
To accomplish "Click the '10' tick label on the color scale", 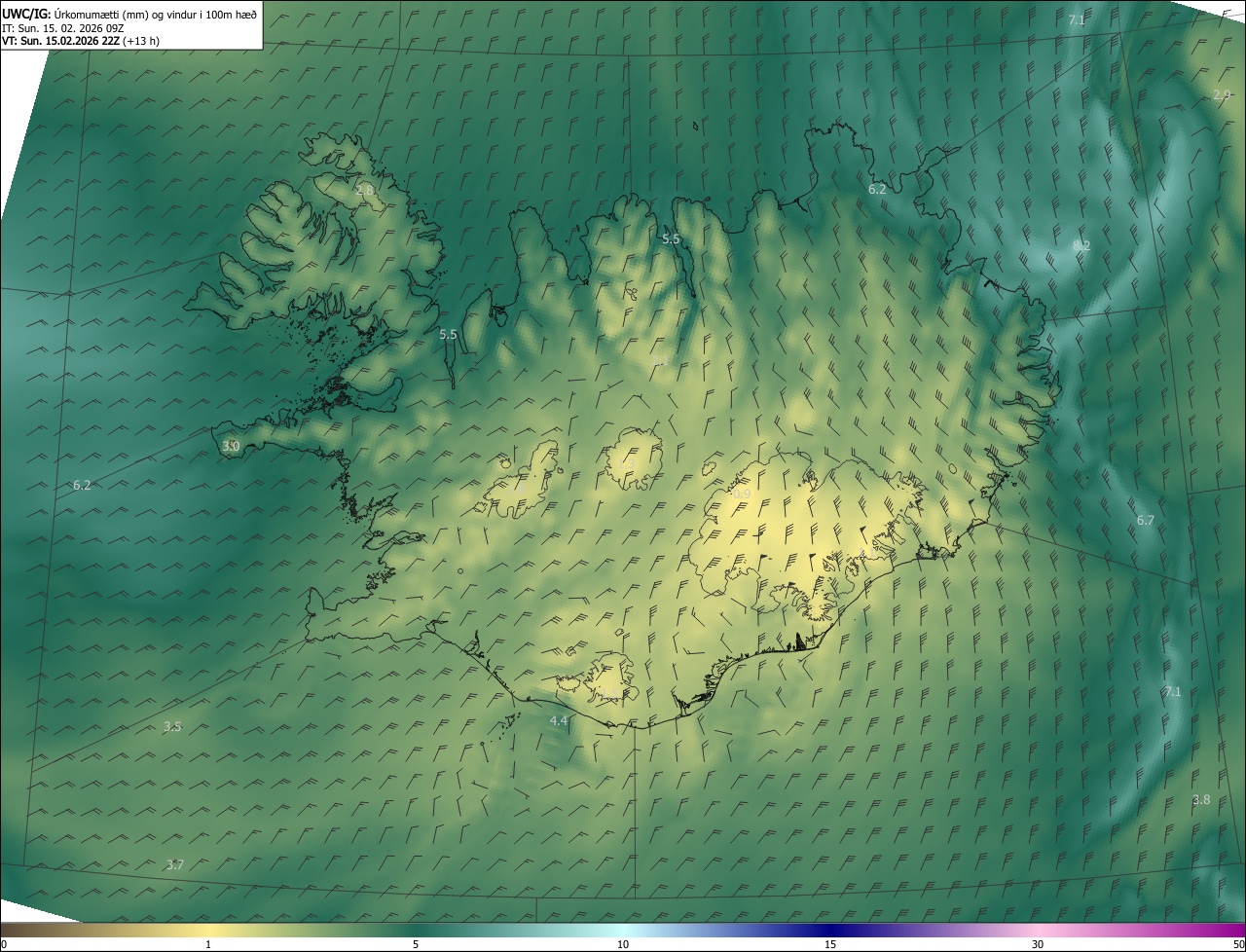I will click(623, 944).
